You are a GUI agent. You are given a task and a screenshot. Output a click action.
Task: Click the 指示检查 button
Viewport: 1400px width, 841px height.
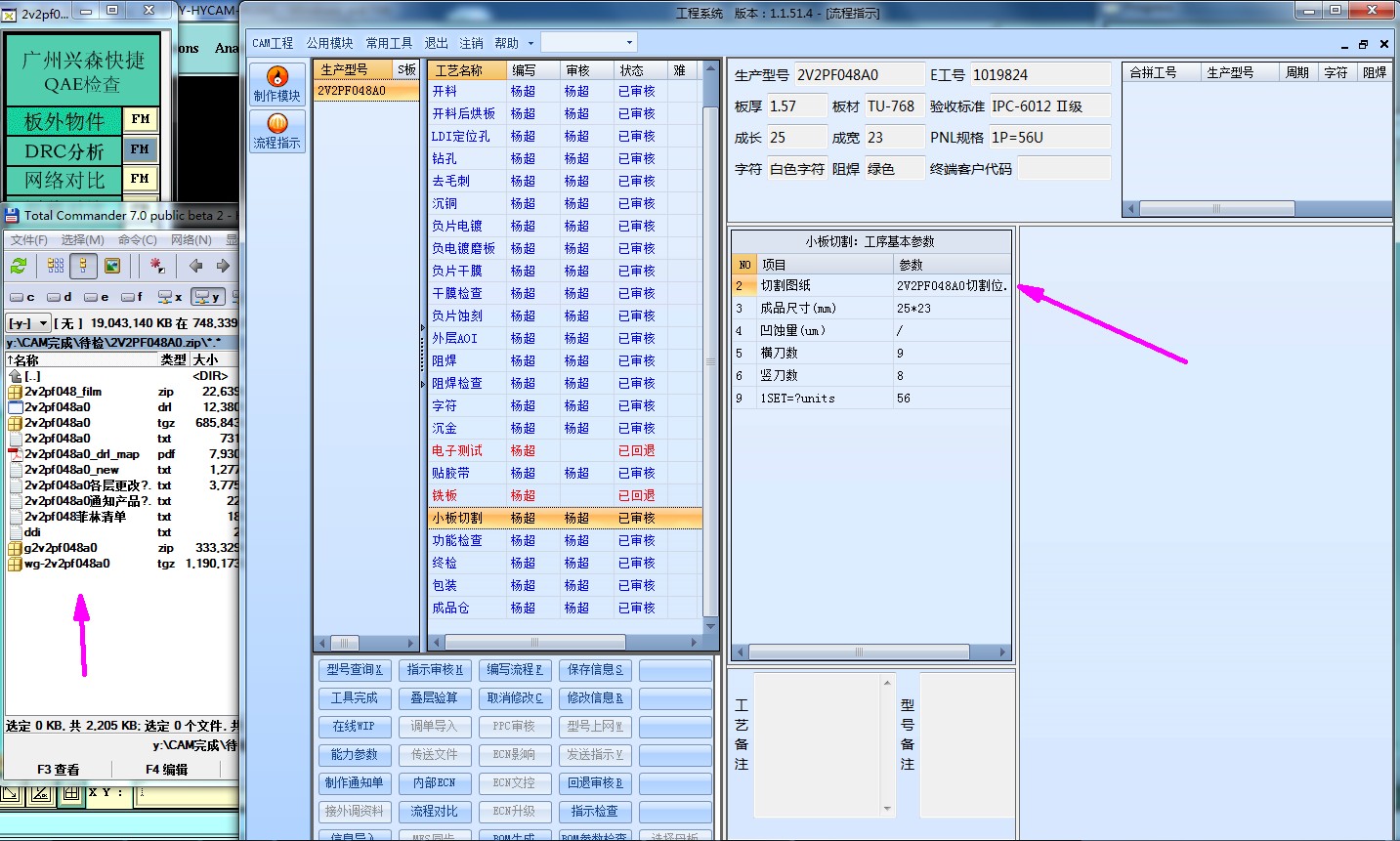595,812
